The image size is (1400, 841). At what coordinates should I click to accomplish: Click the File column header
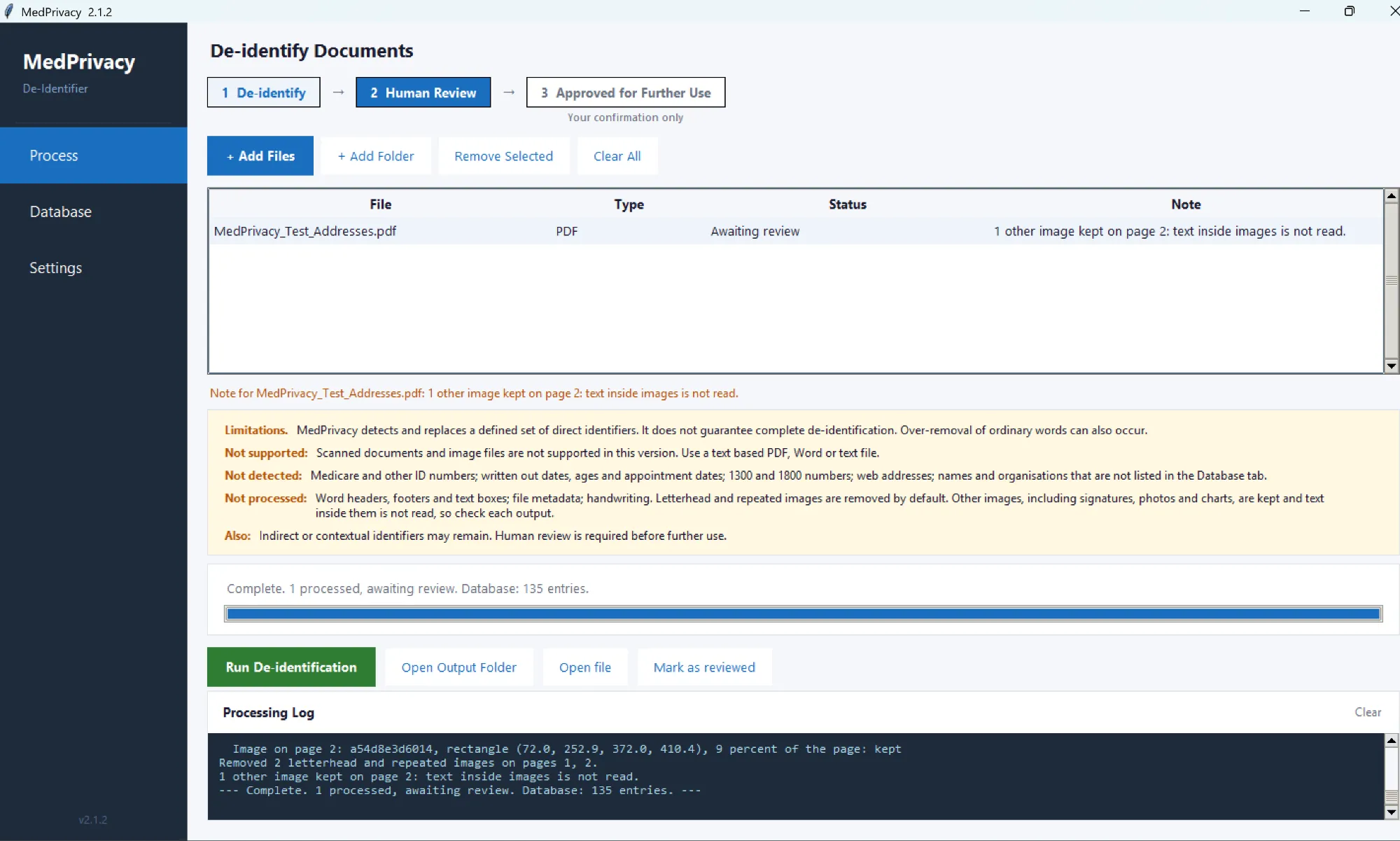380,204
